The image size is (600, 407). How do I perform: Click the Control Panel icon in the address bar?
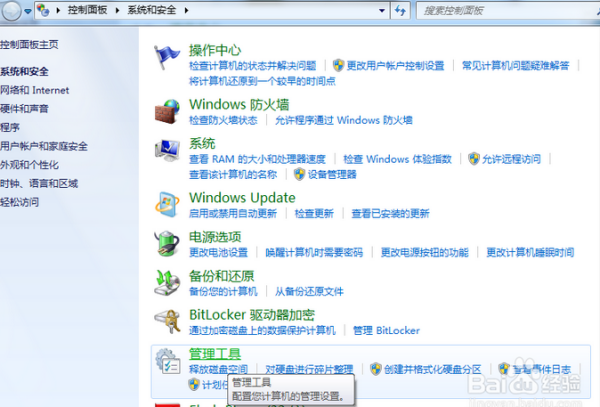(x=43, y=10)
